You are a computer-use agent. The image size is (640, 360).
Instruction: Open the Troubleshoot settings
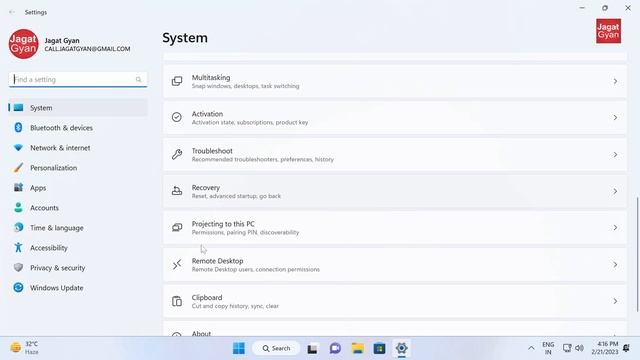click(395, 155)
